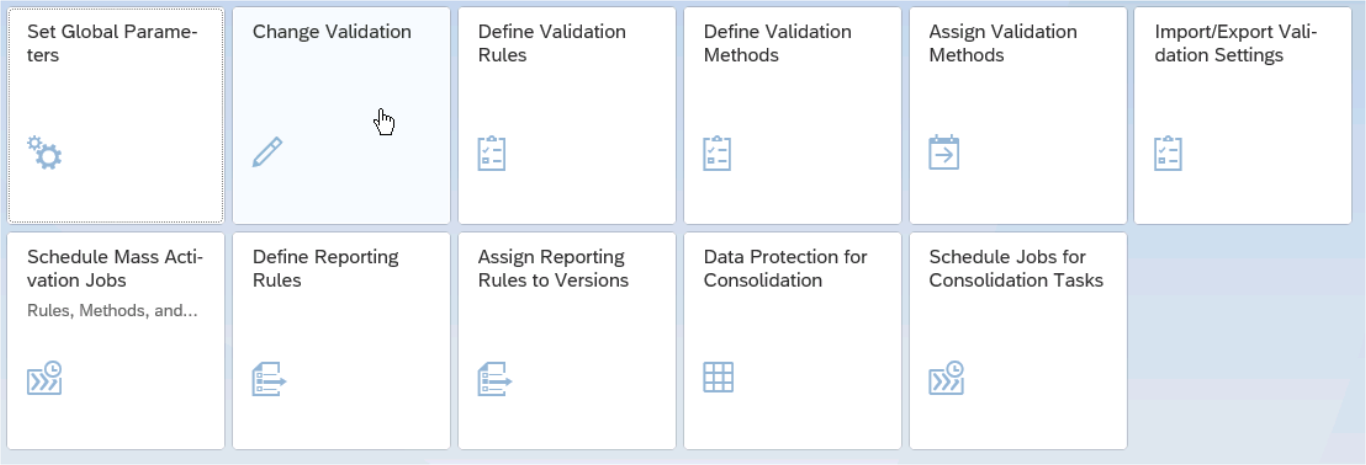Image resolution: width=1366 pixels, height=465 pixels.
Task: Open the Define Reporting Rules title text
Action: click(325, 268)
